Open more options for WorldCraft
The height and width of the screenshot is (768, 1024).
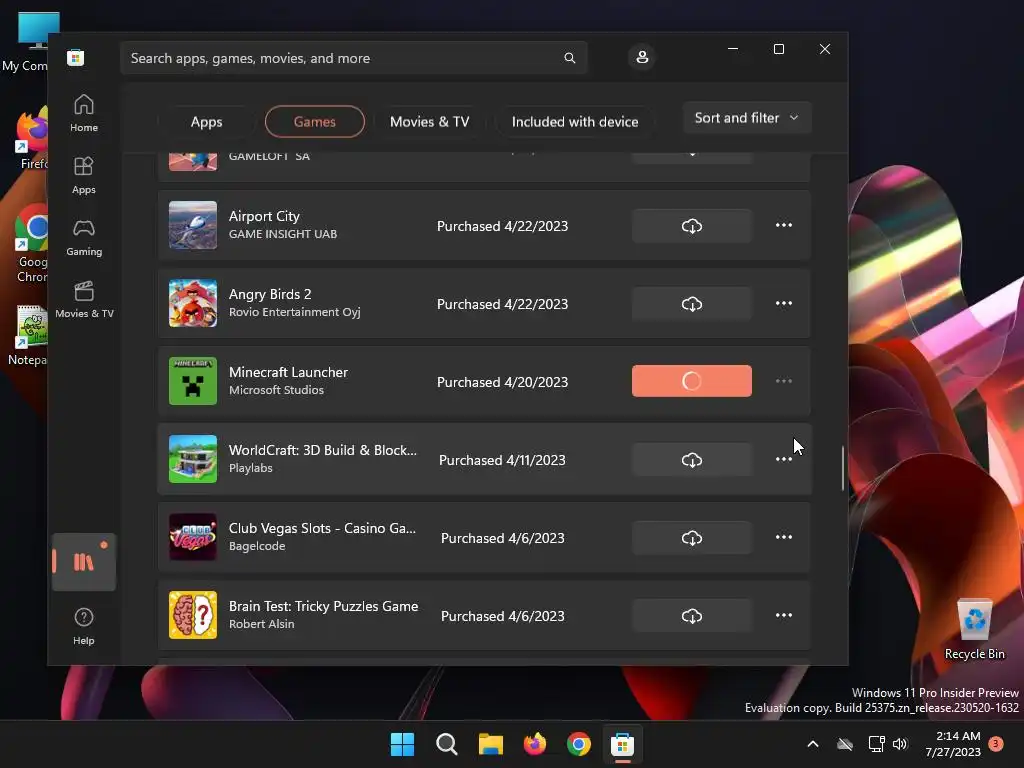tap(784, 459)
